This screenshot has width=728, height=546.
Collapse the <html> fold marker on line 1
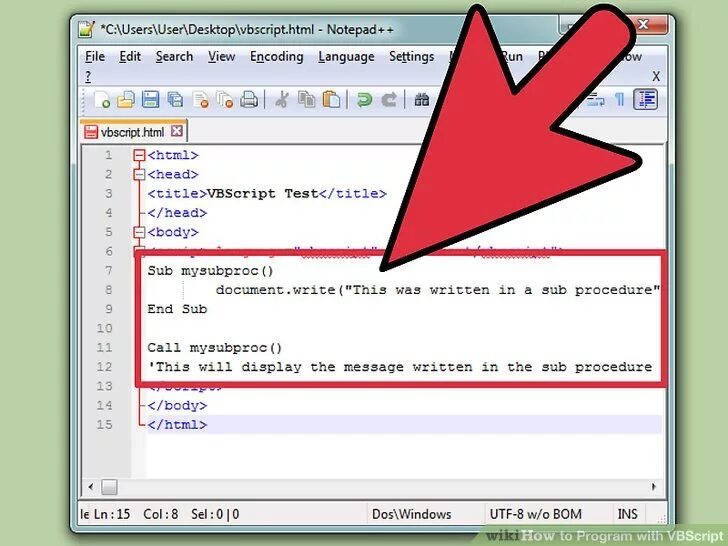139,155
